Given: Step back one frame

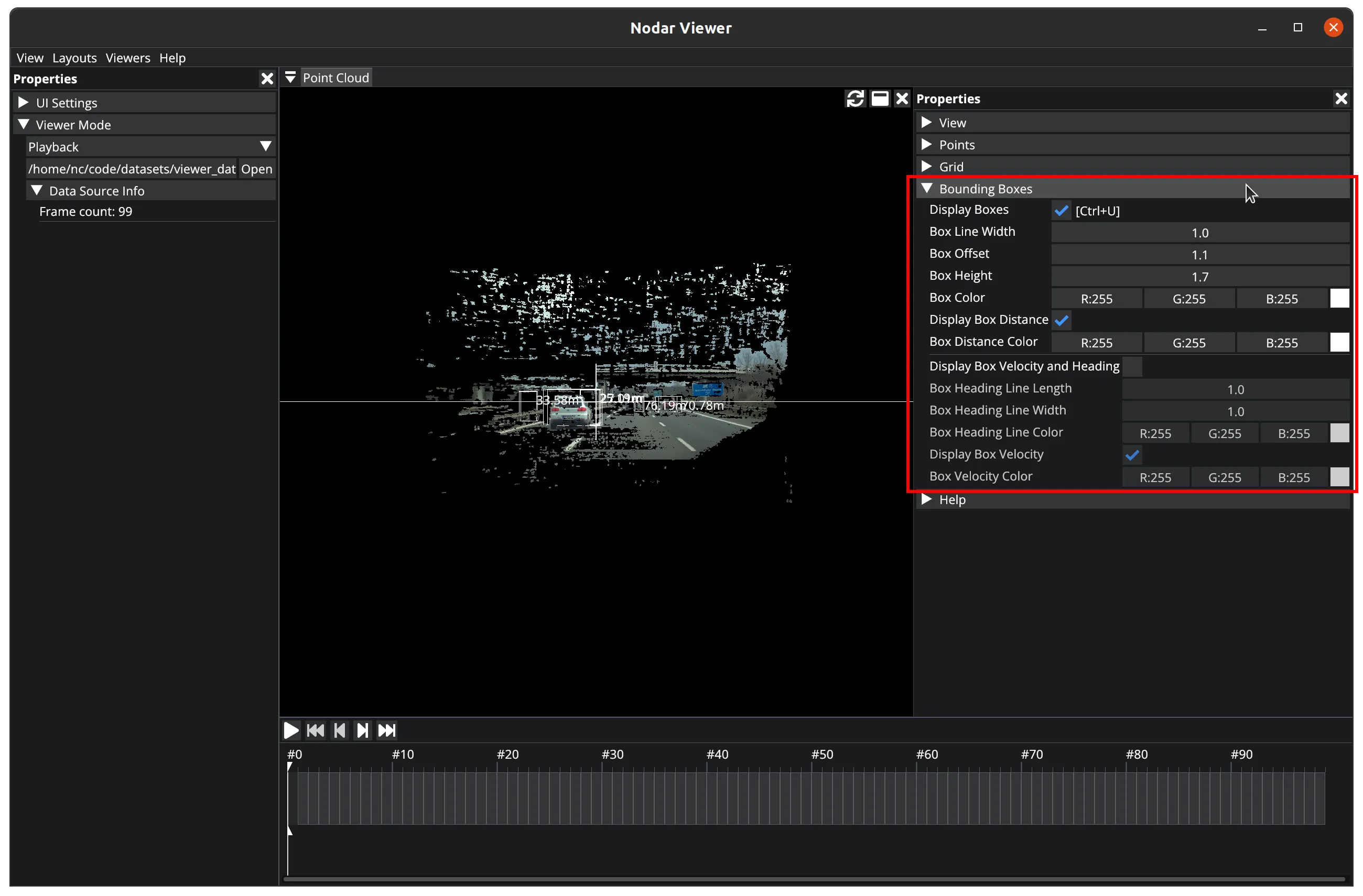Looking at the screenshot, I should click(x=339, y=730).
